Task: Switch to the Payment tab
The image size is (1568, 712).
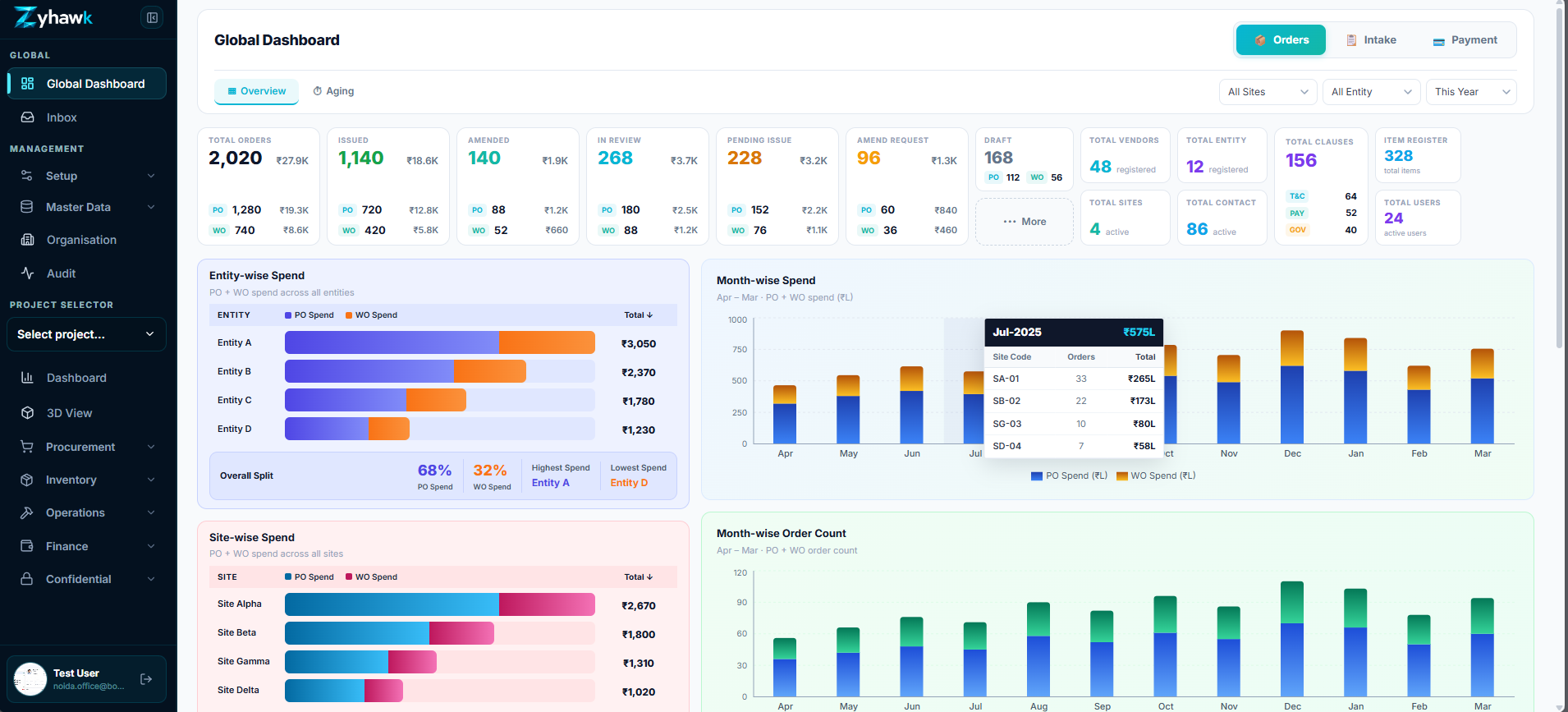Action: click(1465, 40)
